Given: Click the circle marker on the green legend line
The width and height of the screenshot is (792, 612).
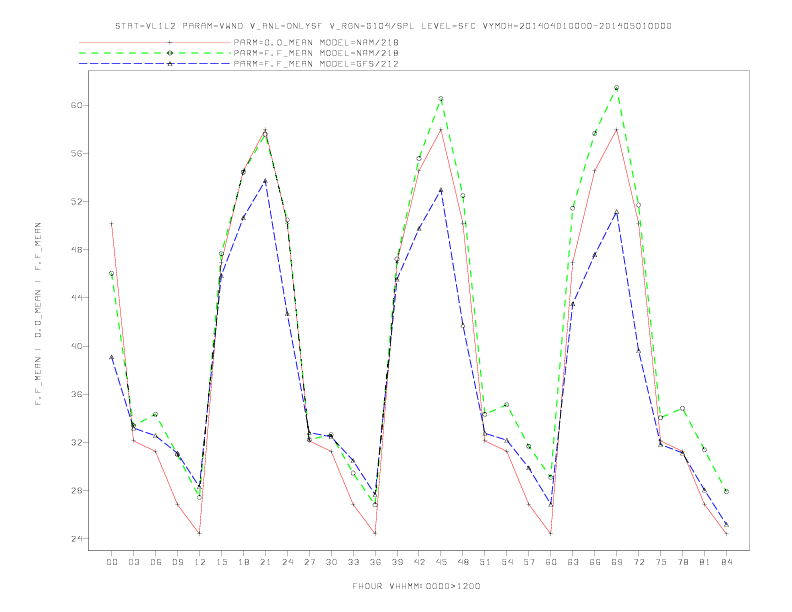Looking at the screenshot, I should coord(170,53).
